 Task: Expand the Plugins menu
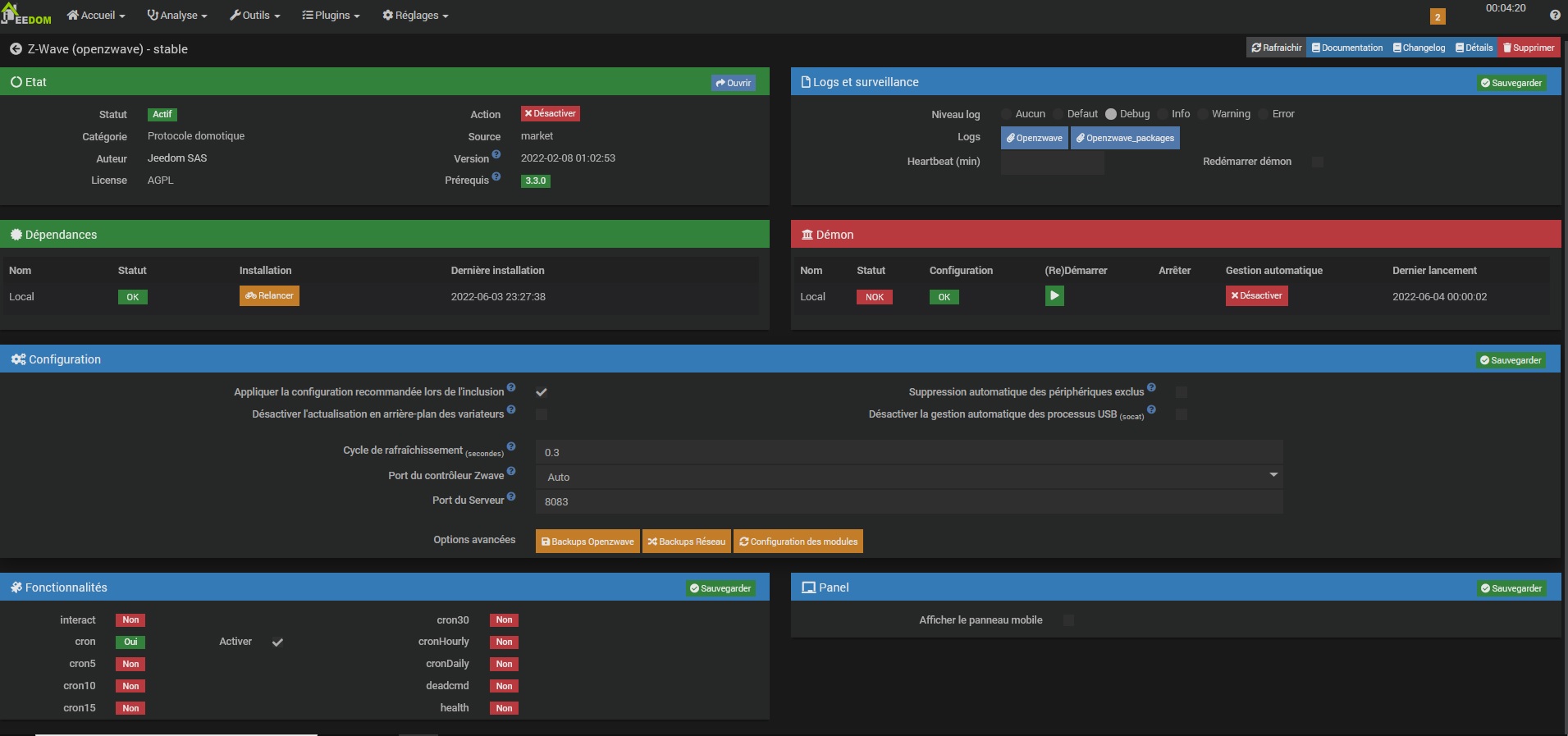point(331,15)
